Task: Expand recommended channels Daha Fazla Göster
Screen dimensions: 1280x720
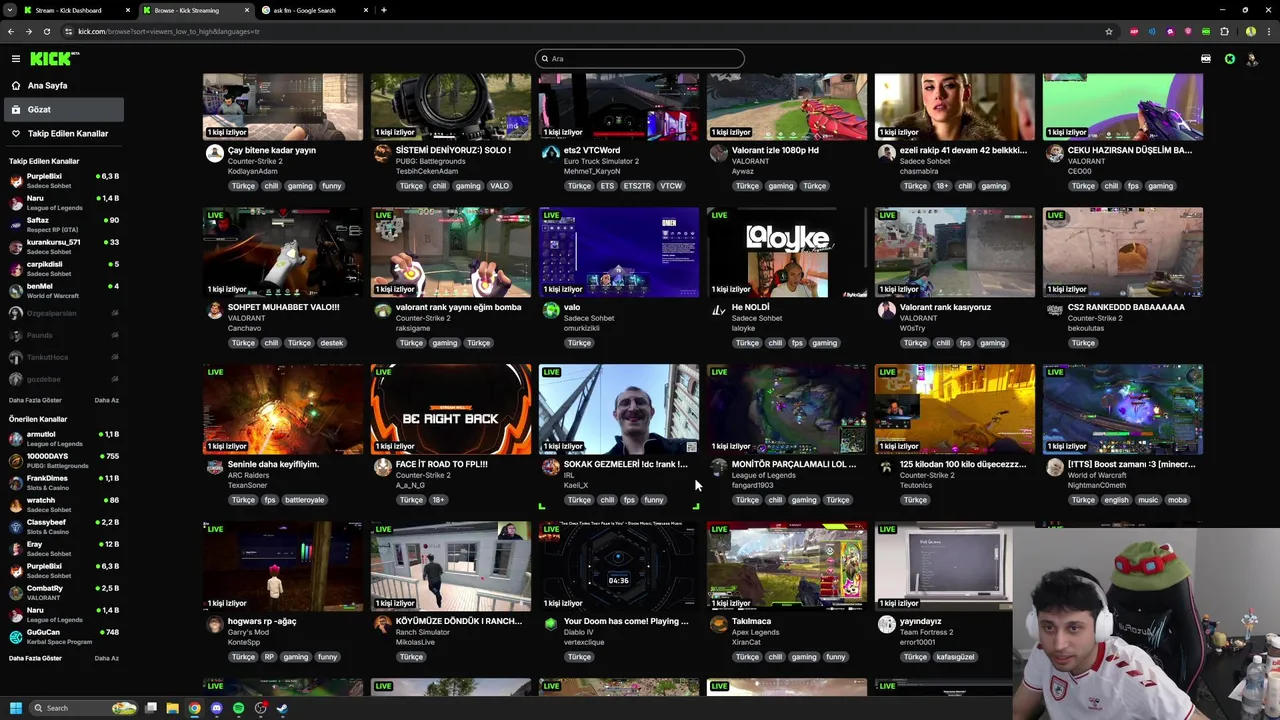Action: tap(35, 658)
